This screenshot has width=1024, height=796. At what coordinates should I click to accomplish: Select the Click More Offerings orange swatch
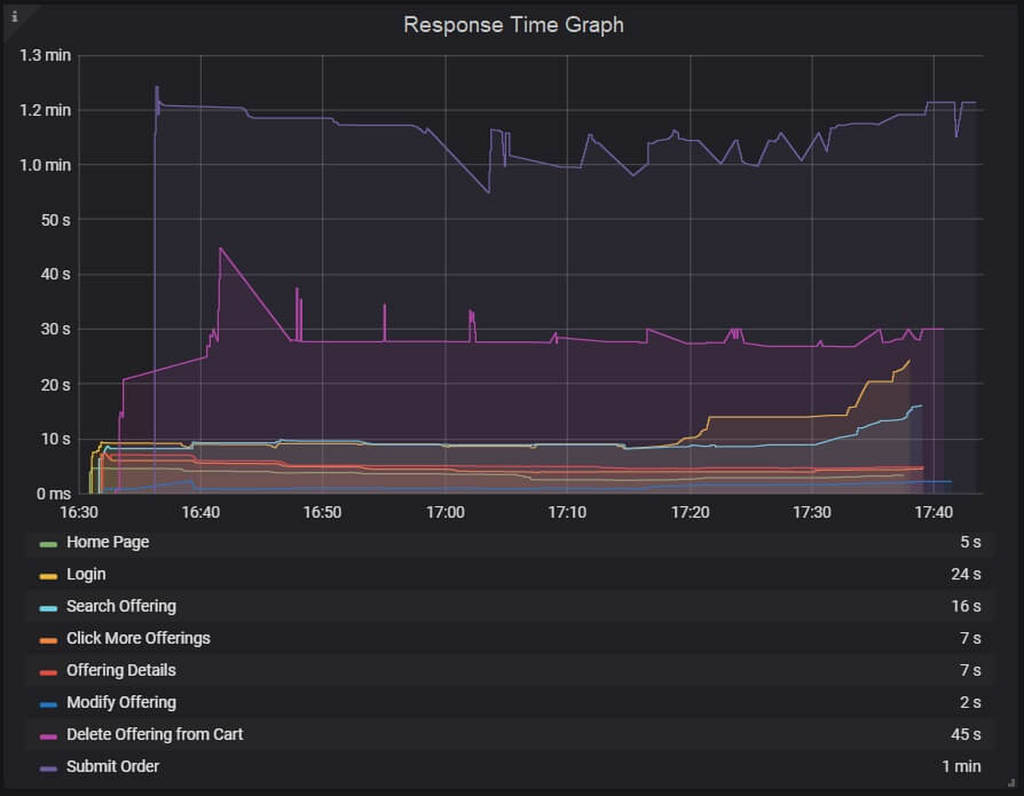tap(48, 640)
